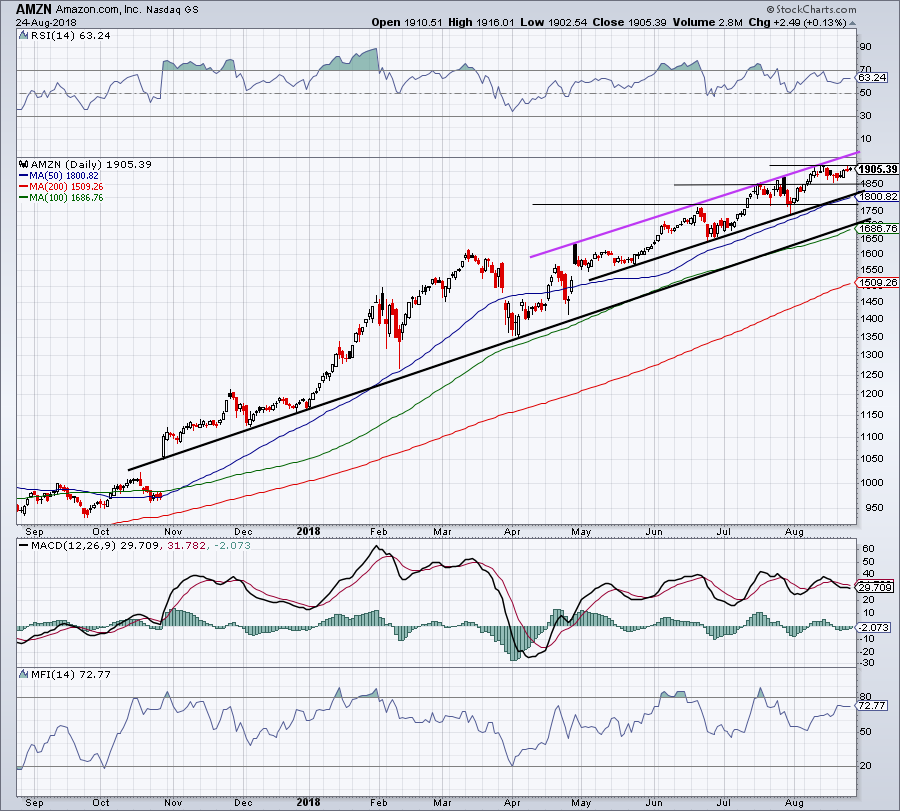The image size is (900, 811).
Task: Click the -30 level on MACD axis
Action: pyautogui.click(x=867, y=663)
